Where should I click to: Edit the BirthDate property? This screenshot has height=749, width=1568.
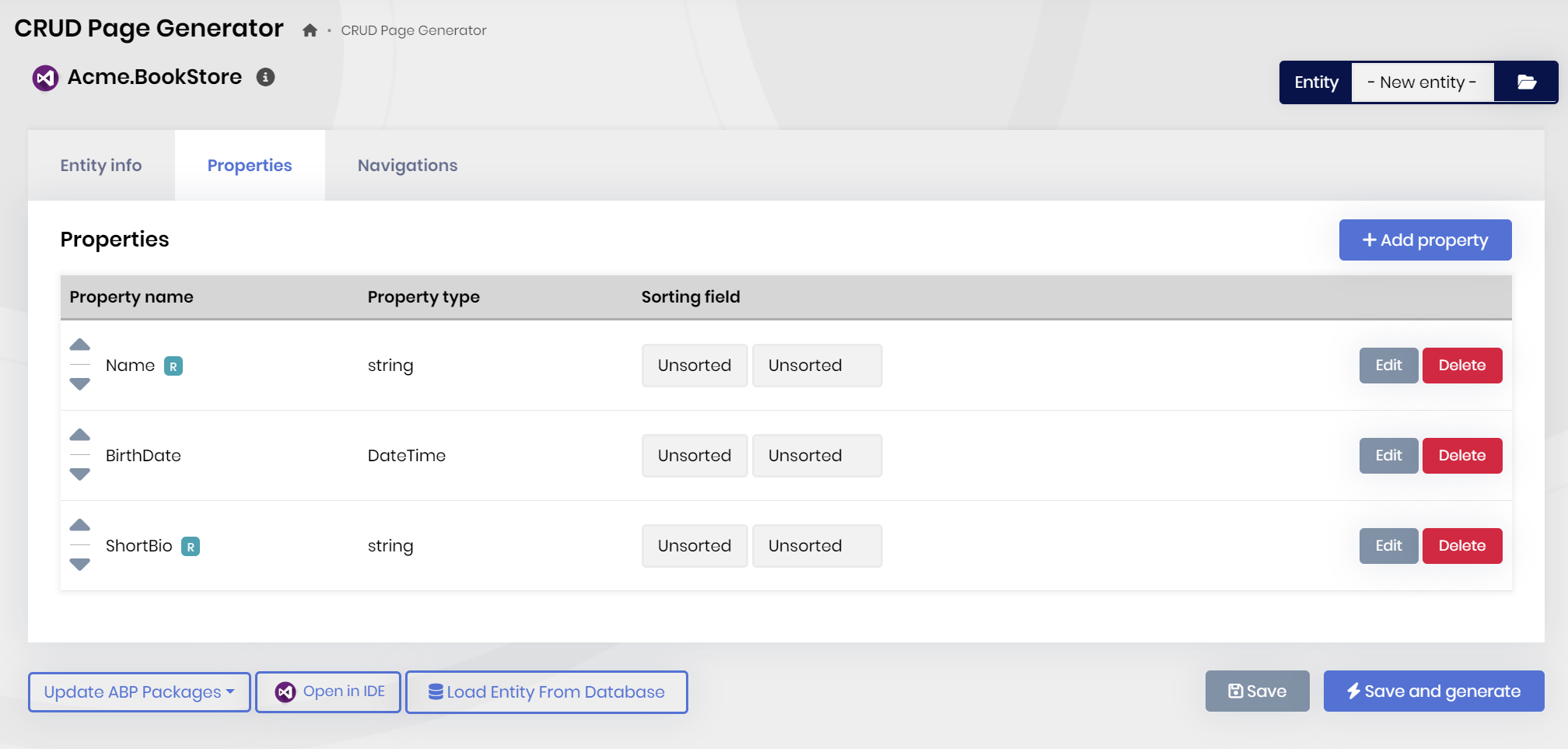click(x=1388, y=456)
